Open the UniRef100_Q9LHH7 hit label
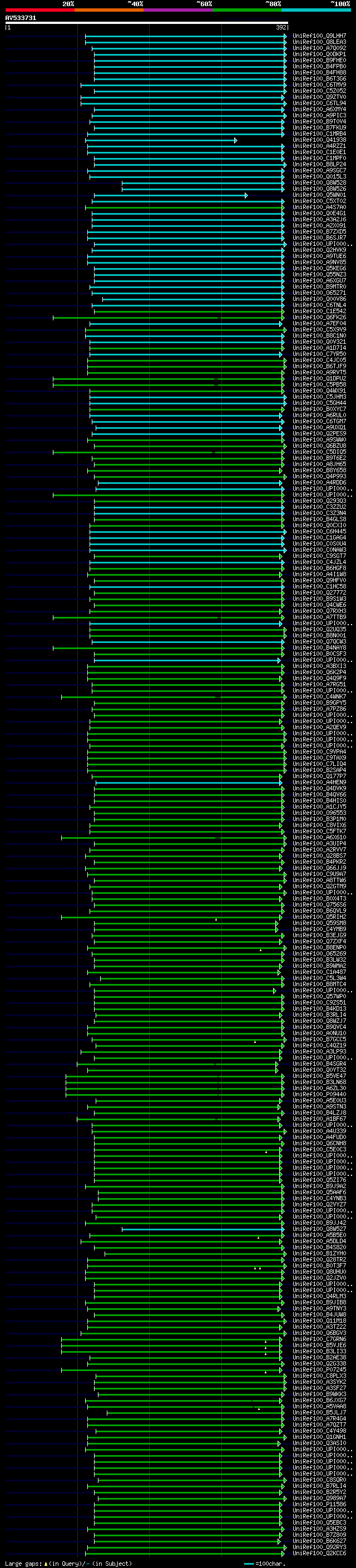This screenshot has width=356, height=1568. pyautogui.click(x=319, y=36)
